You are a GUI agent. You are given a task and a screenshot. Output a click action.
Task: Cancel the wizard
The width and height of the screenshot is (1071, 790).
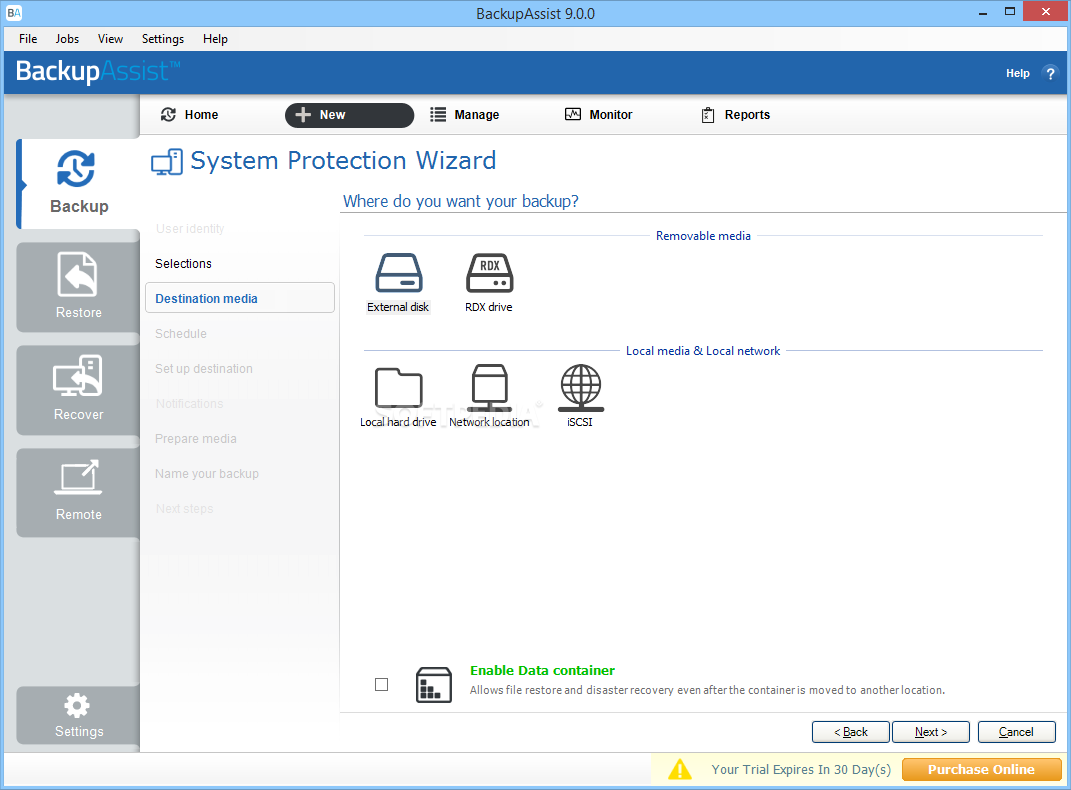(1016, 732)
